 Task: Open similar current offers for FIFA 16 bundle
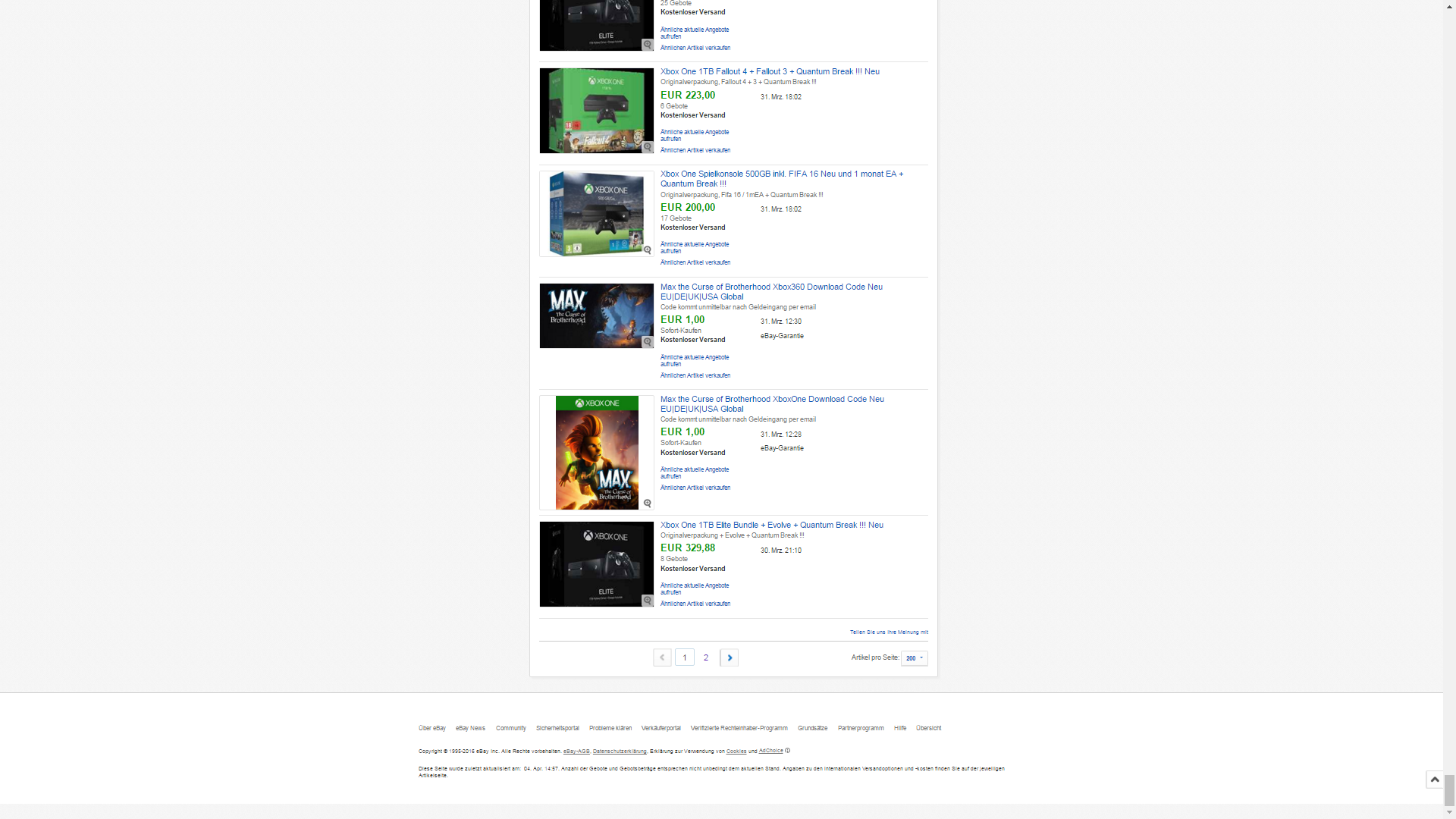click(695, 247)
